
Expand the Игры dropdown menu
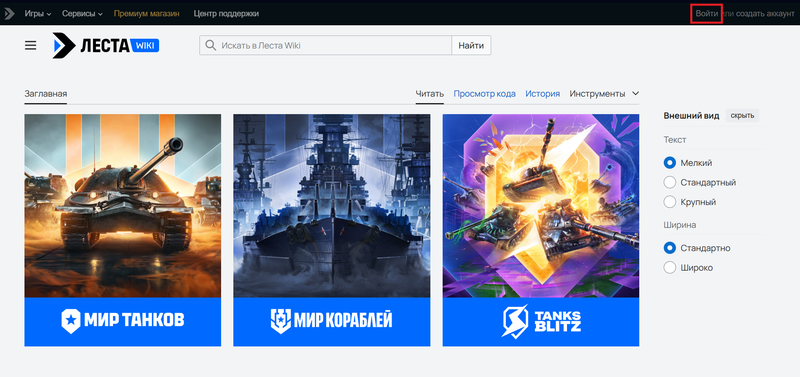click(x=38, y=14)
